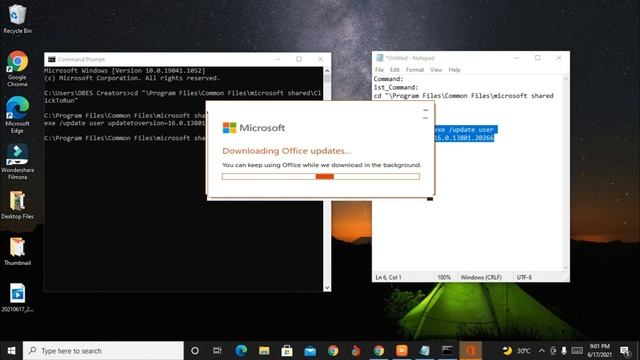Click highlighted /update user text in Notepad

(x=466, y=129)
